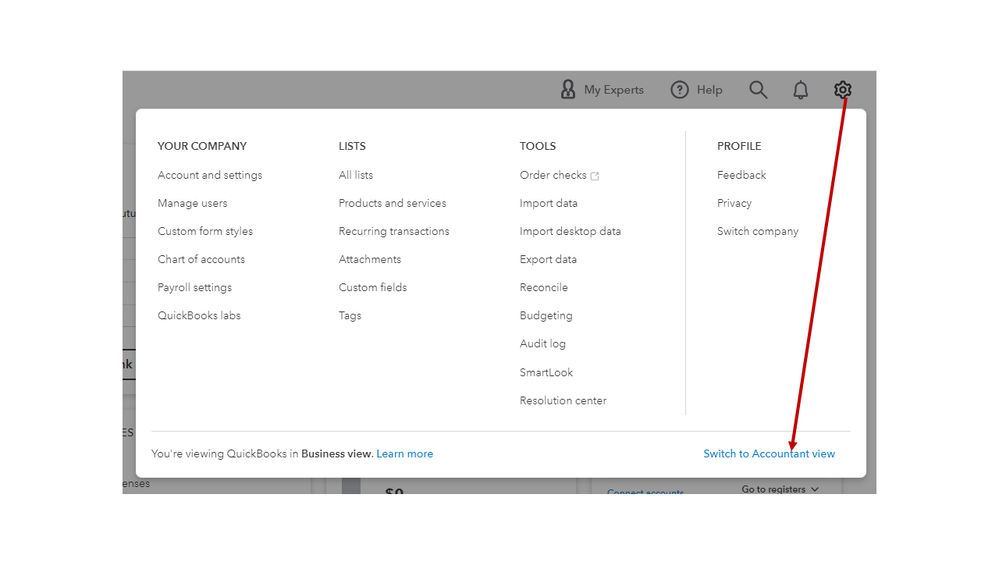Open the Audit log

click(x=542, y=344)
